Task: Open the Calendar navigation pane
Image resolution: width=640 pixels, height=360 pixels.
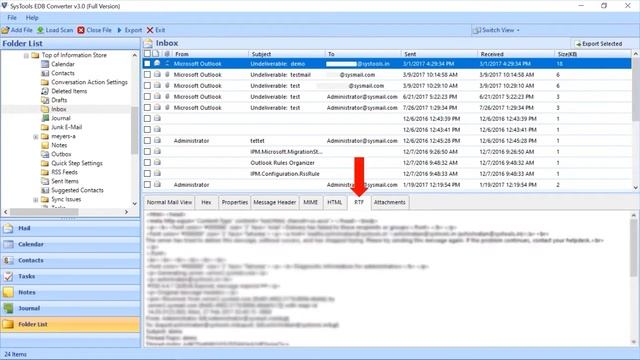Action: 70,244
